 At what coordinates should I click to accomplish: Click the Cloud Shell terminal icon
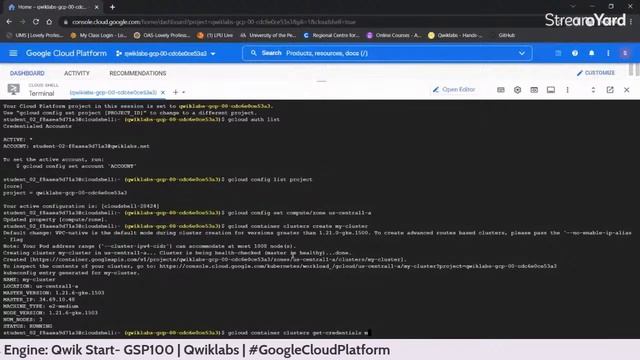coord(13,89)
